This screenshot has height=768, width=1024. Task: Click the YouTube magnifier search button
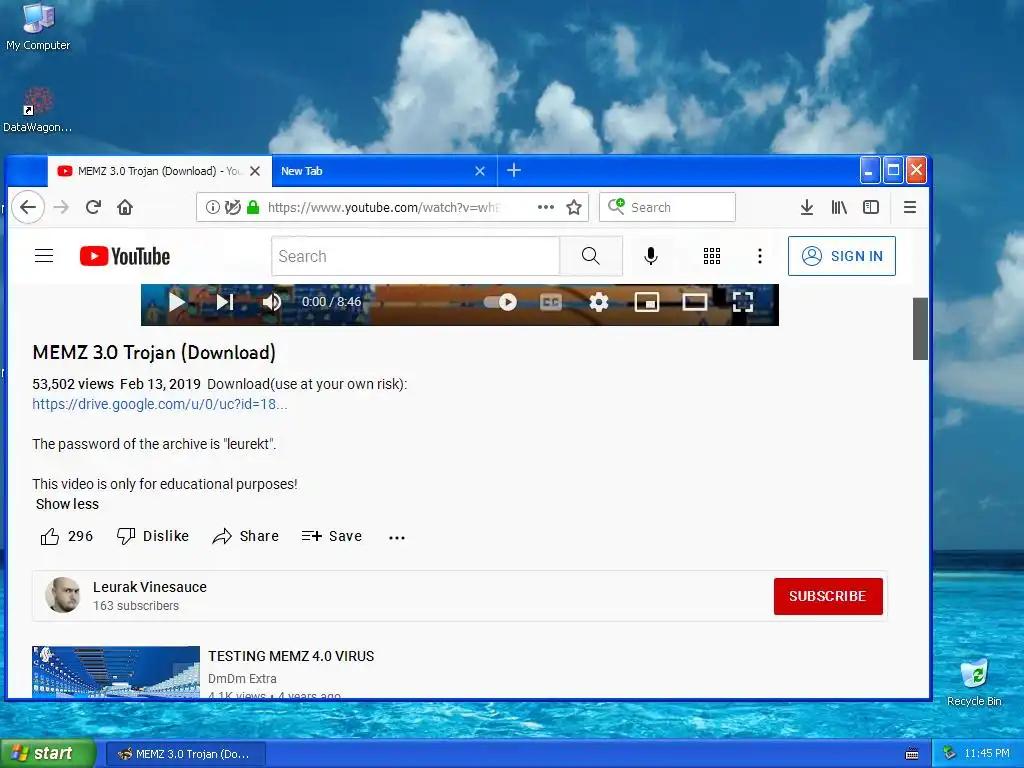(x=590, y=256)
